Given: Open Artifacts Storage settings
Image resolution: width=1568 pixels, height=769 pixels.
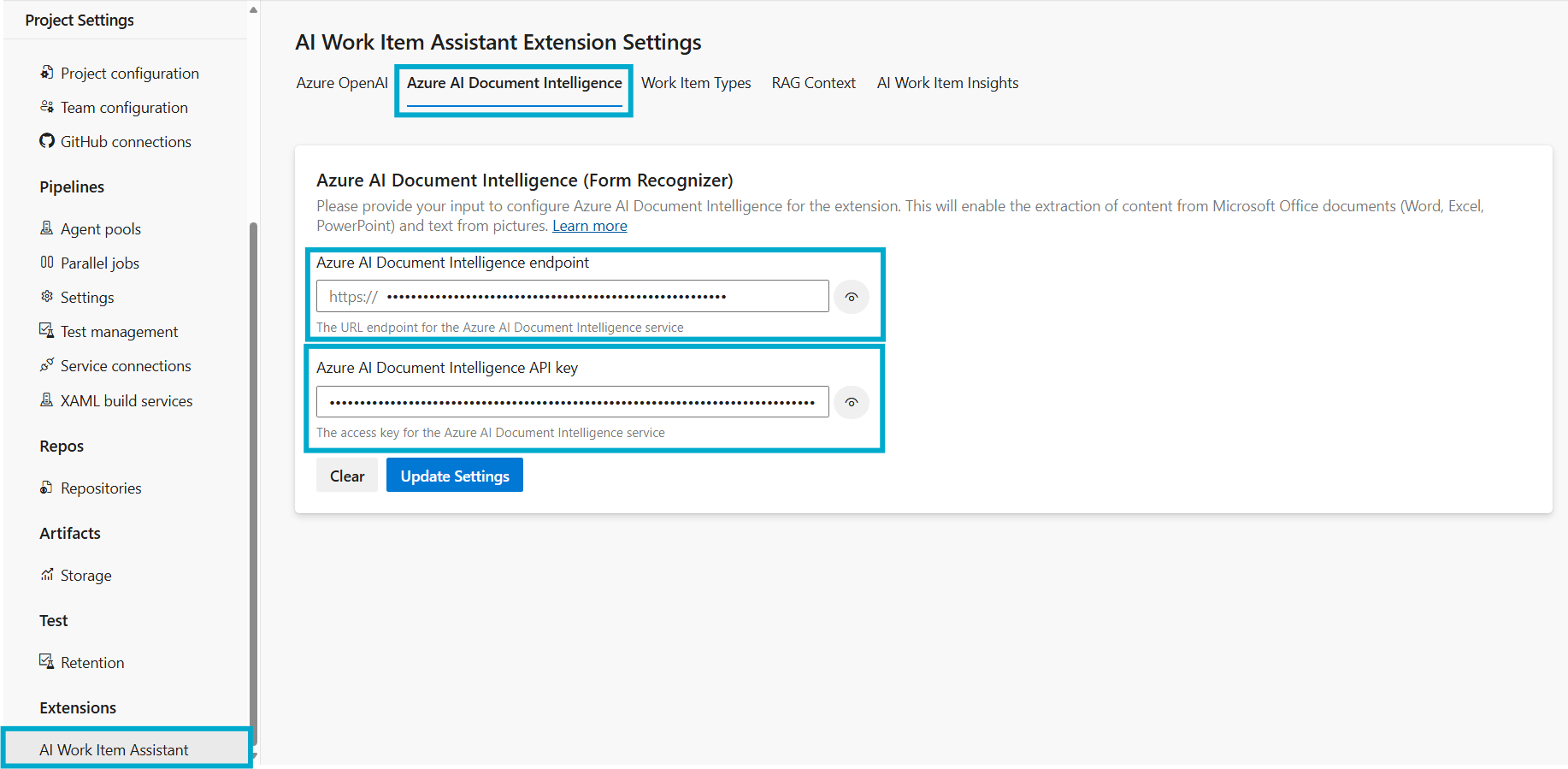Looking at the screenshot, I should [86, 575].
